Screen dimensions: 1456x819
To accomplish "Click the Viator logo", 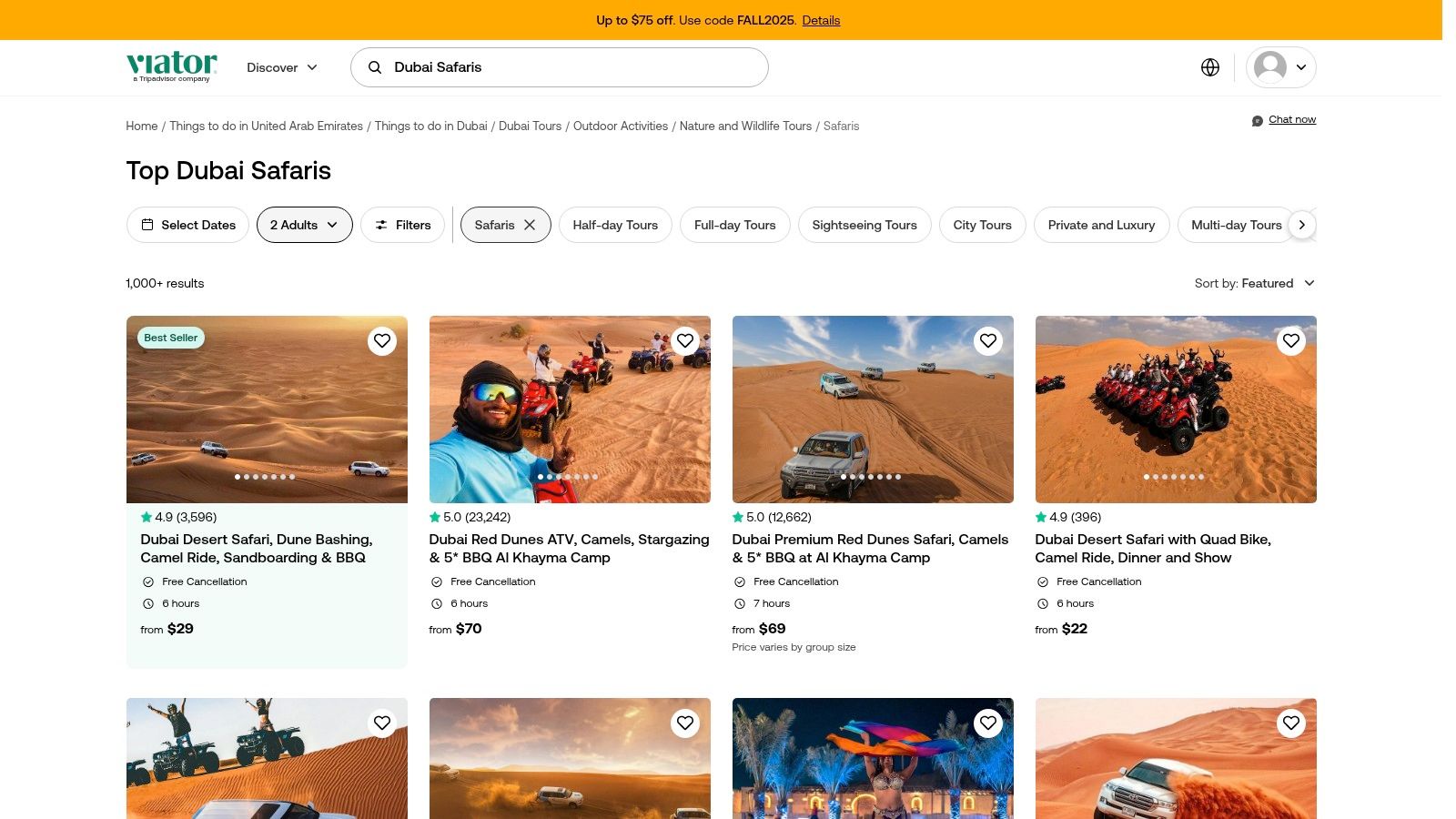I will 170,66.
